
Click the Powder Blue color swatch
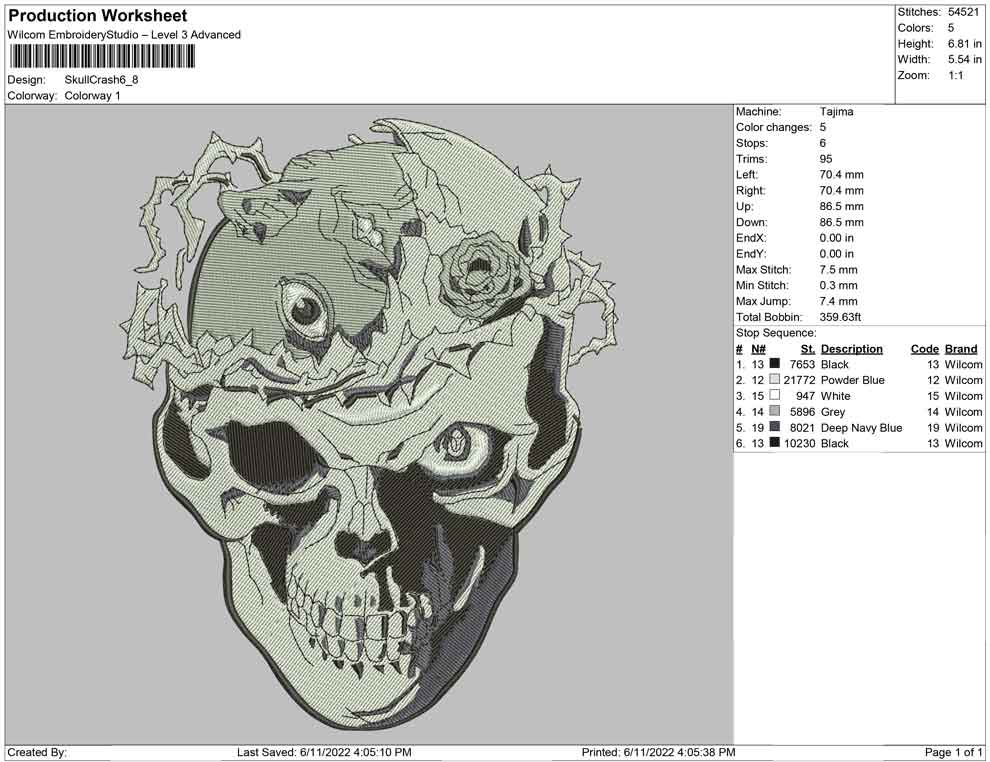click(775, 379)
